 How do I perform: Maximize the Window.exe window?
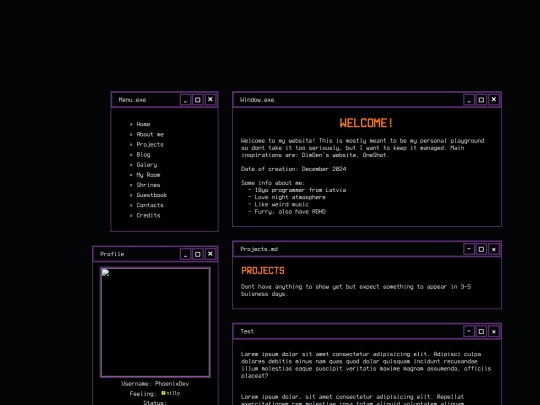[x=481, y=100]
